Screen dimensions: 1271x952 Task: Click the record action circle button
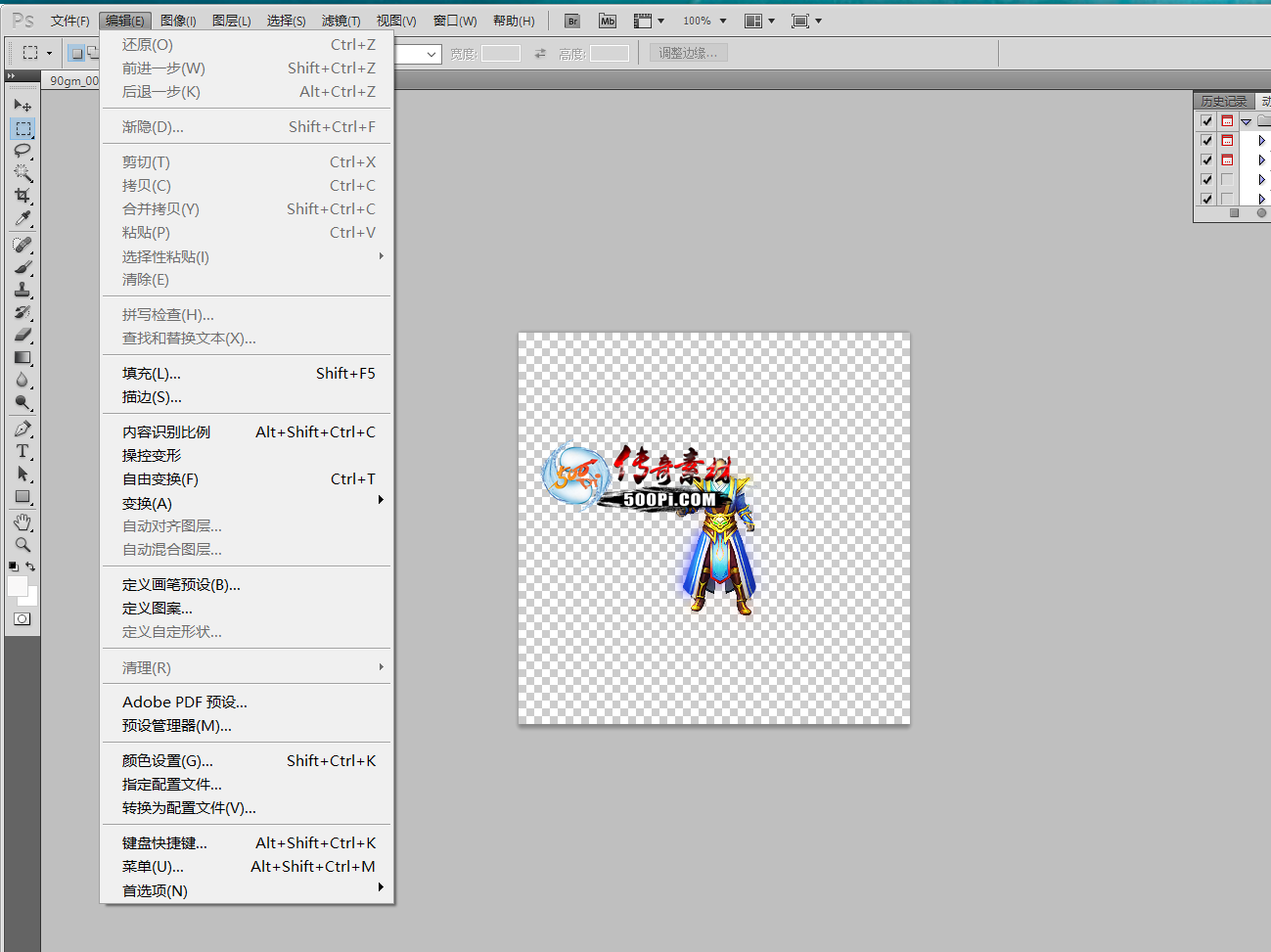coord(1261,212)
